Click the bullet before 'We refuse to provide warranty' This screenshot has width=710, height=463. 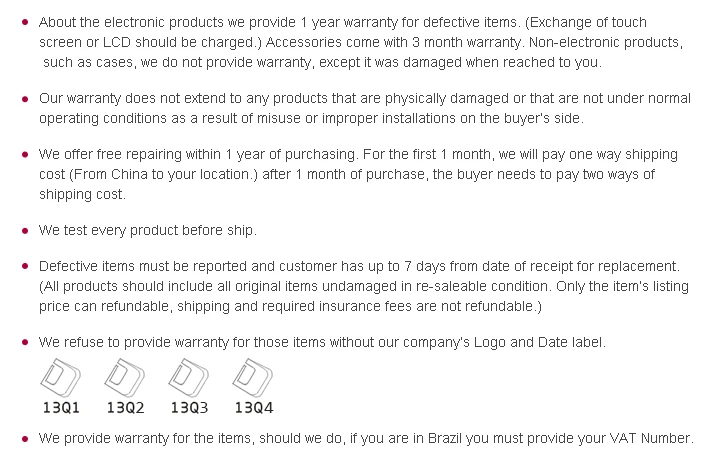click(x=25, y=342)
